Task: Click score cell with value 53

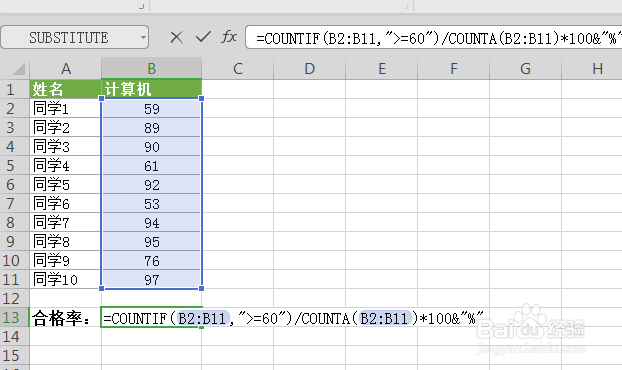Action: tap(152, 203)
